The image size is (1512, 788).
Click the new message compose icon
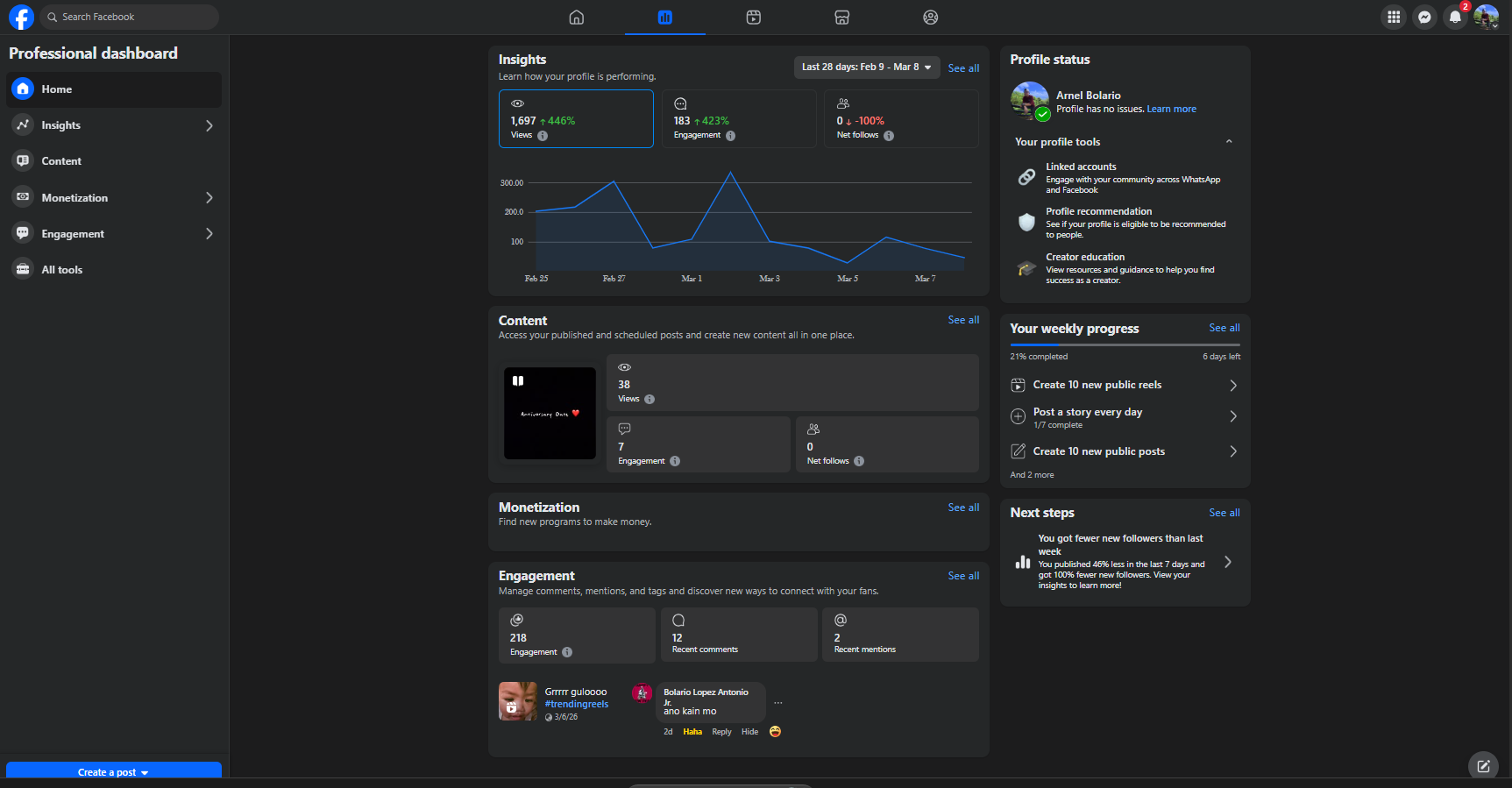(1483, 766)
